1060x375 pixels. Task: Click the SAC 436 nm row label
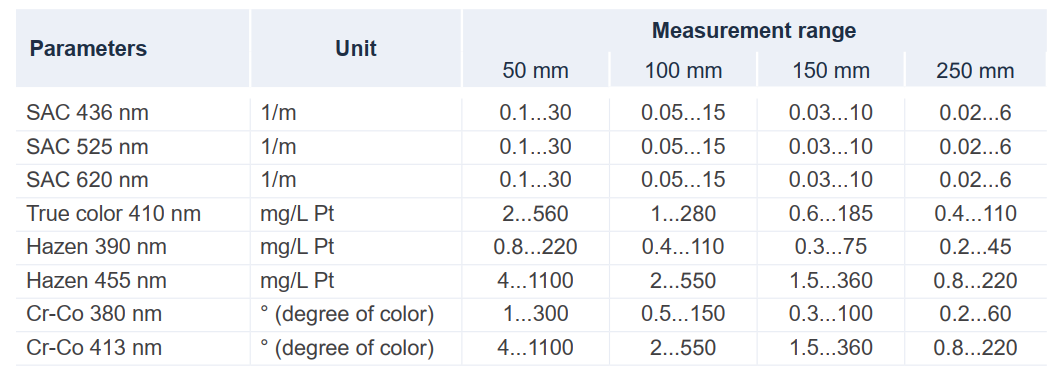[87, 113]
